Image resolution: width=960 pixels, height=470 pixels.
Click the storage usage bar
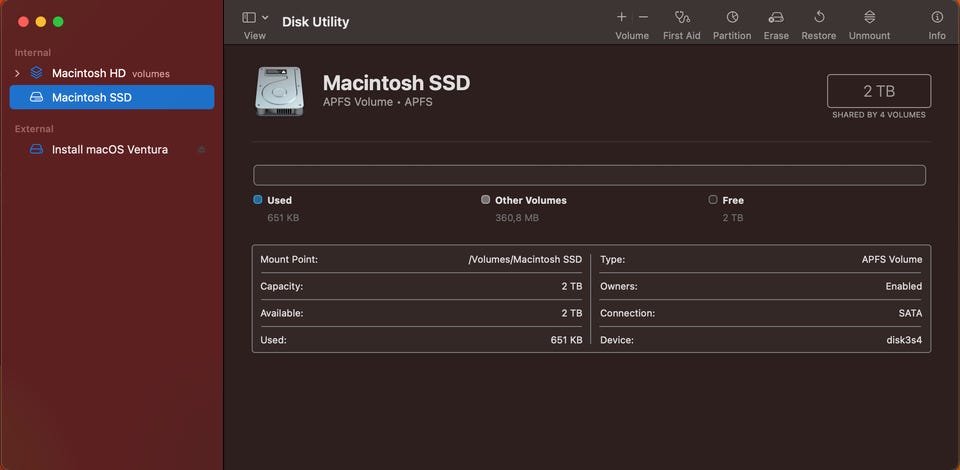tap(589, 175)
